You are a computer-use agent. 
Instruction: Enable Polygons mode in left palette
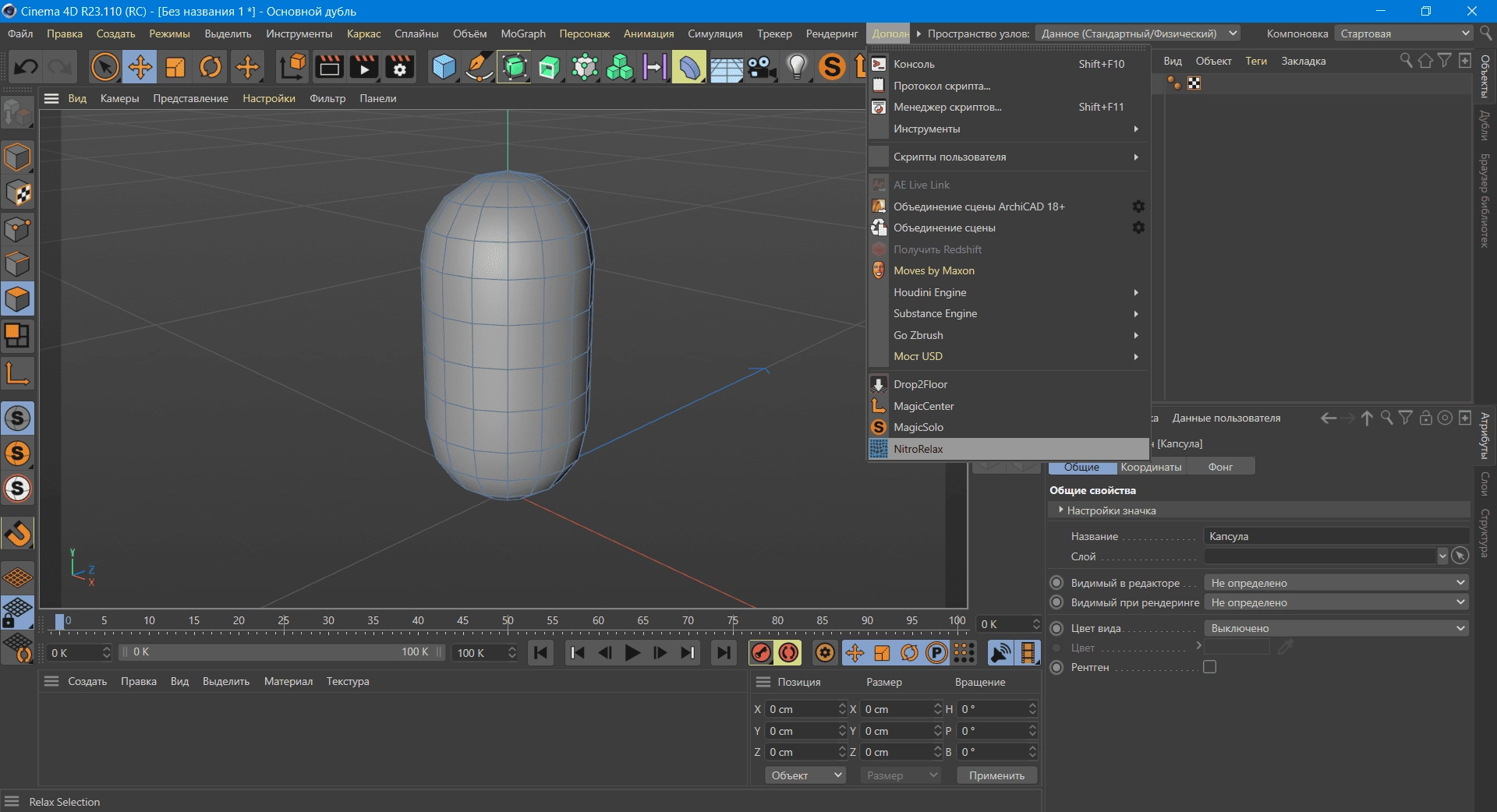coord(18,299)
